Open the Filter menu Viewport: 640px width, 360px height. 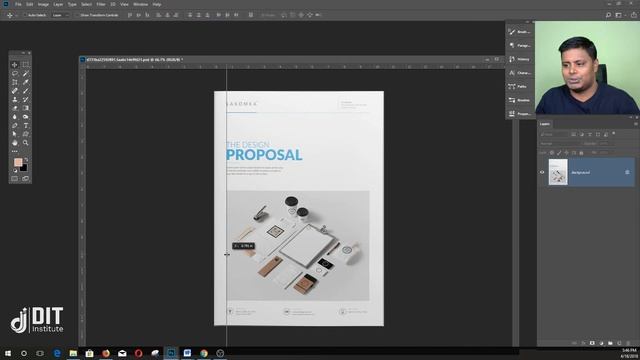(101, 4)
